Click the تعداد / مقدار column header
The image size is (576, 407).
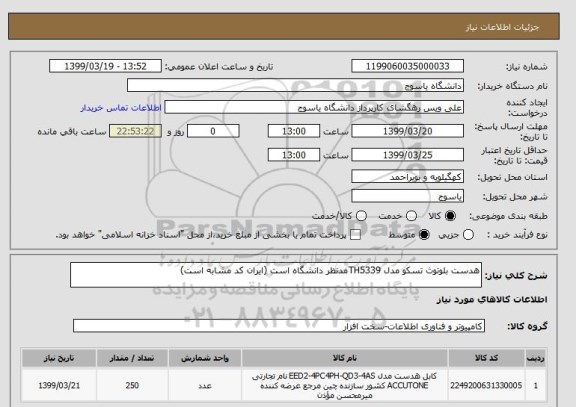(x=132, y=358)
